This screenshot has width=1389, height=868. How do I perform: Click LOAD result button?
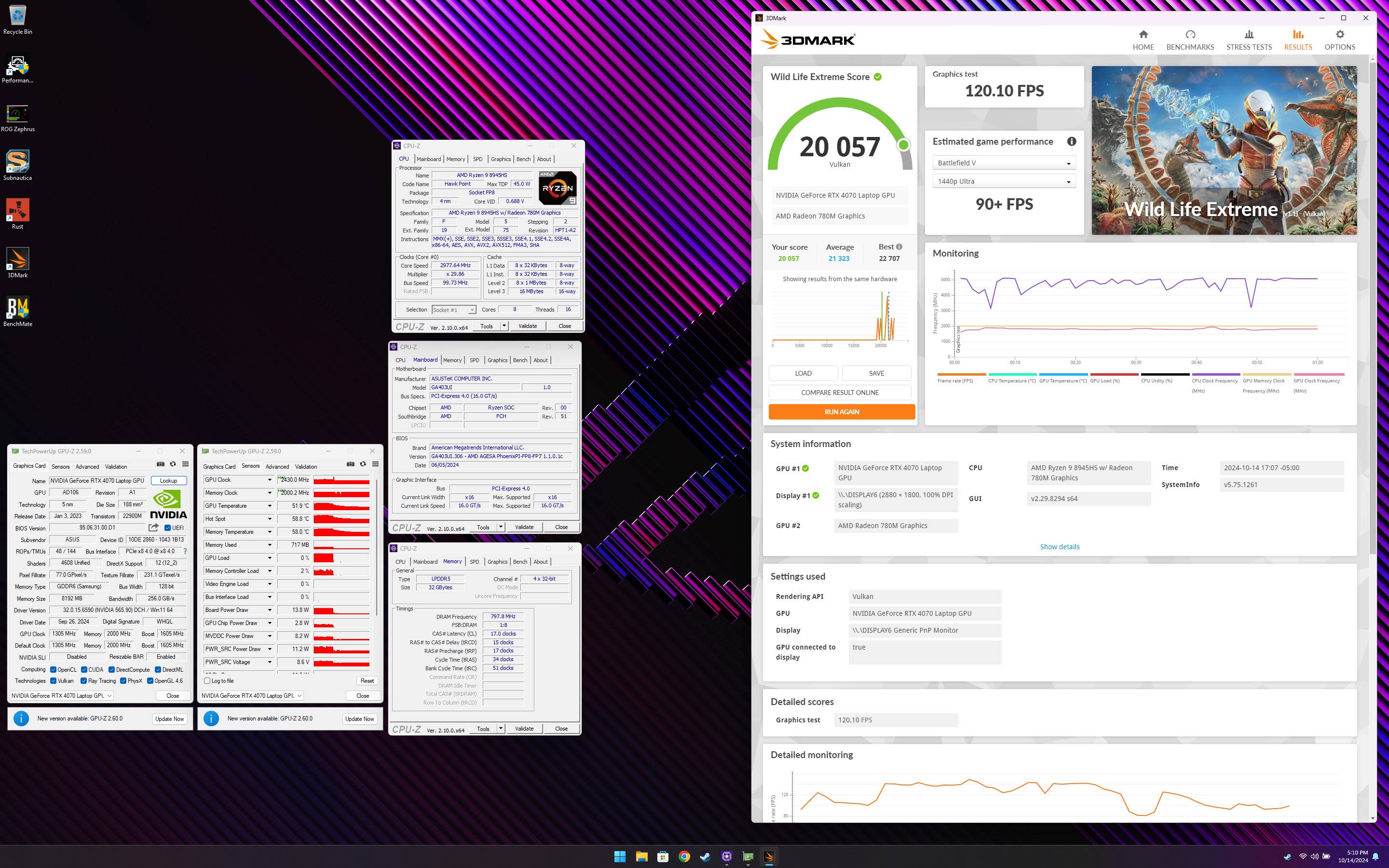point(803,373)
